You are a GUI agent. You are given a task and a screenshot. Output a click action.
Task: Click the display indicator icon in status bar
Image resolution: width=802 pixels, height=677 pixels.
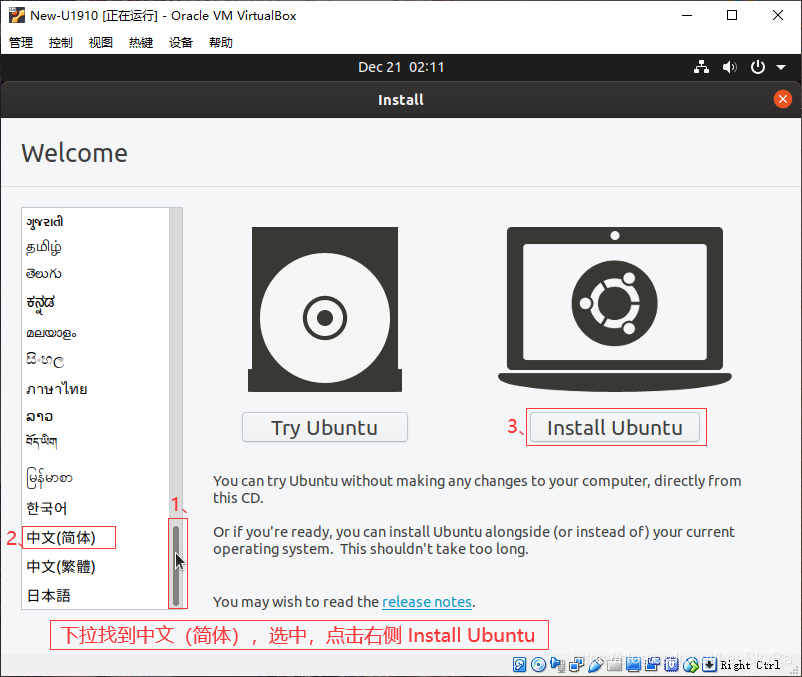pyautogui.click(x=633, y=664)
